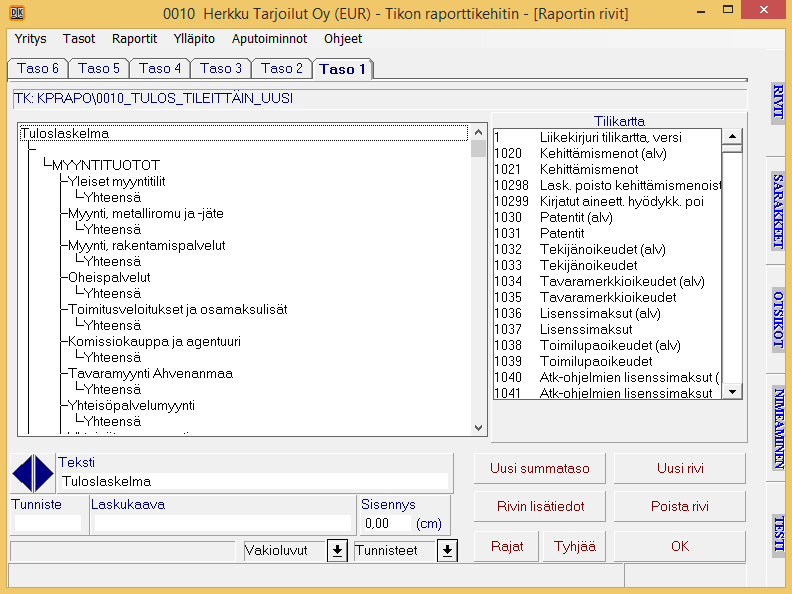Switch to the Taso 4 tab
This screenshot has height=594, width=792.
[x=160, y=69]
